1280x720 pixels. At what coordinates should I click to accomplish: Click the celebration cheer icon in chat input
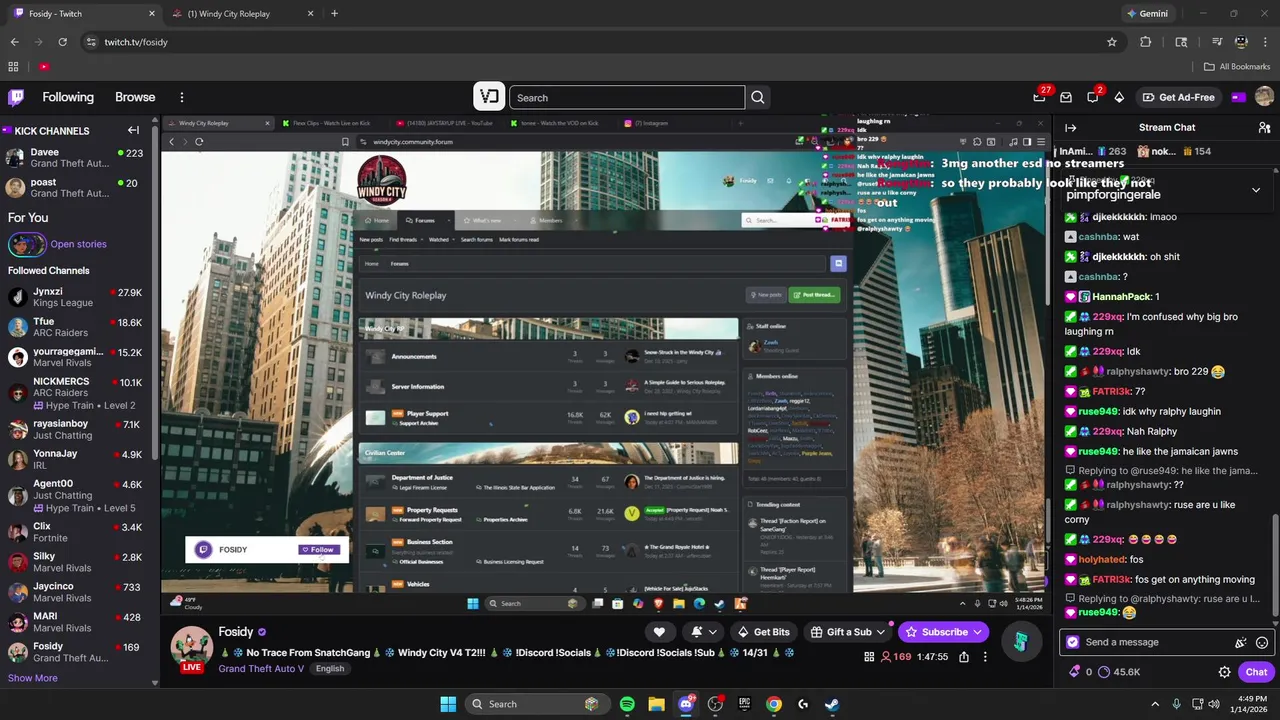tap(1241, 643)
